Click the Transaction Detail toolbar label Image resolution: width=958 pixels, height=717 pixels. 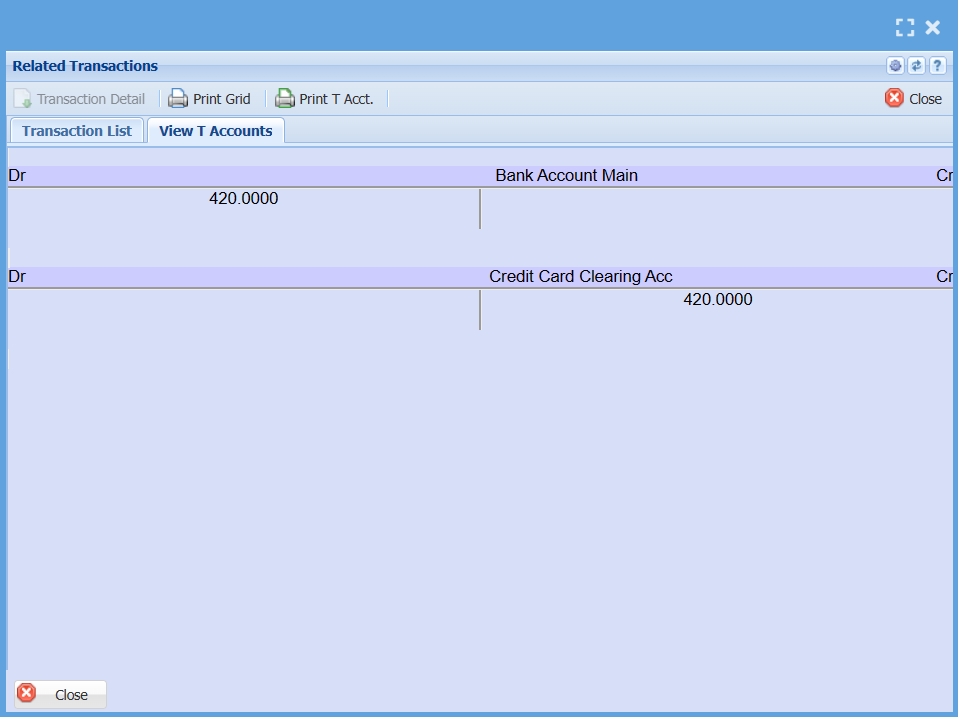91,99
